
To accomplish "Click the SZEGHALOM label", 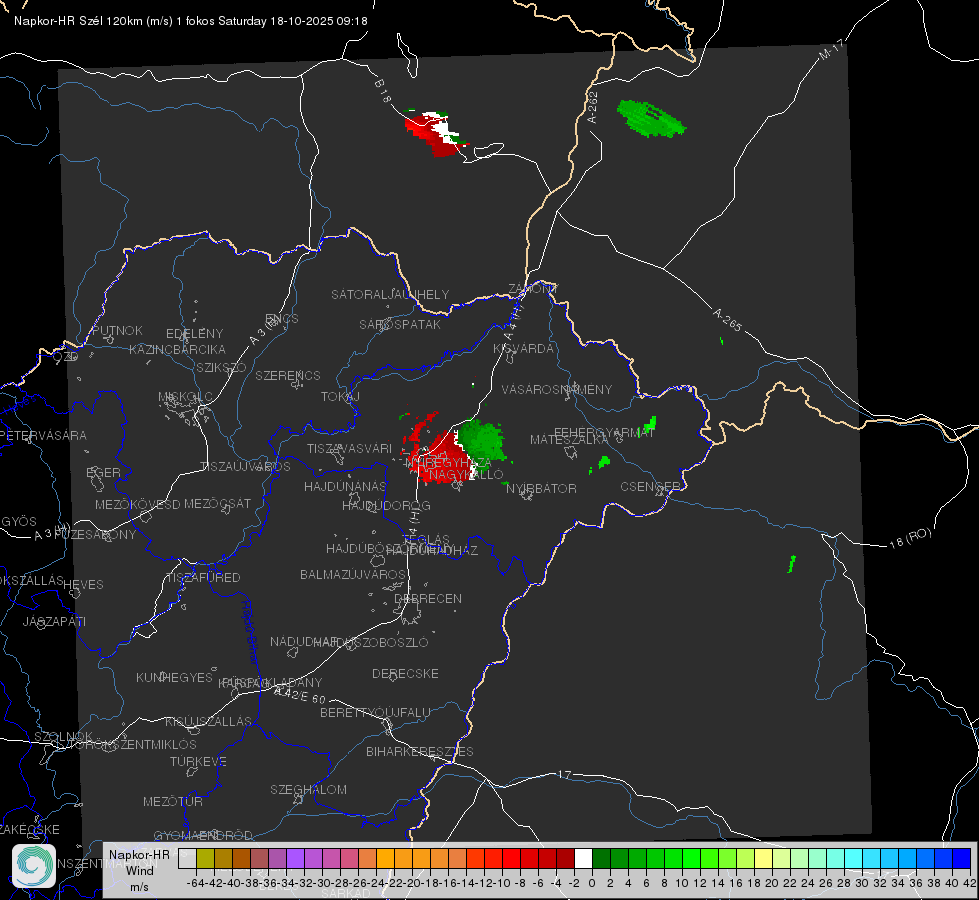I will 308,789.
